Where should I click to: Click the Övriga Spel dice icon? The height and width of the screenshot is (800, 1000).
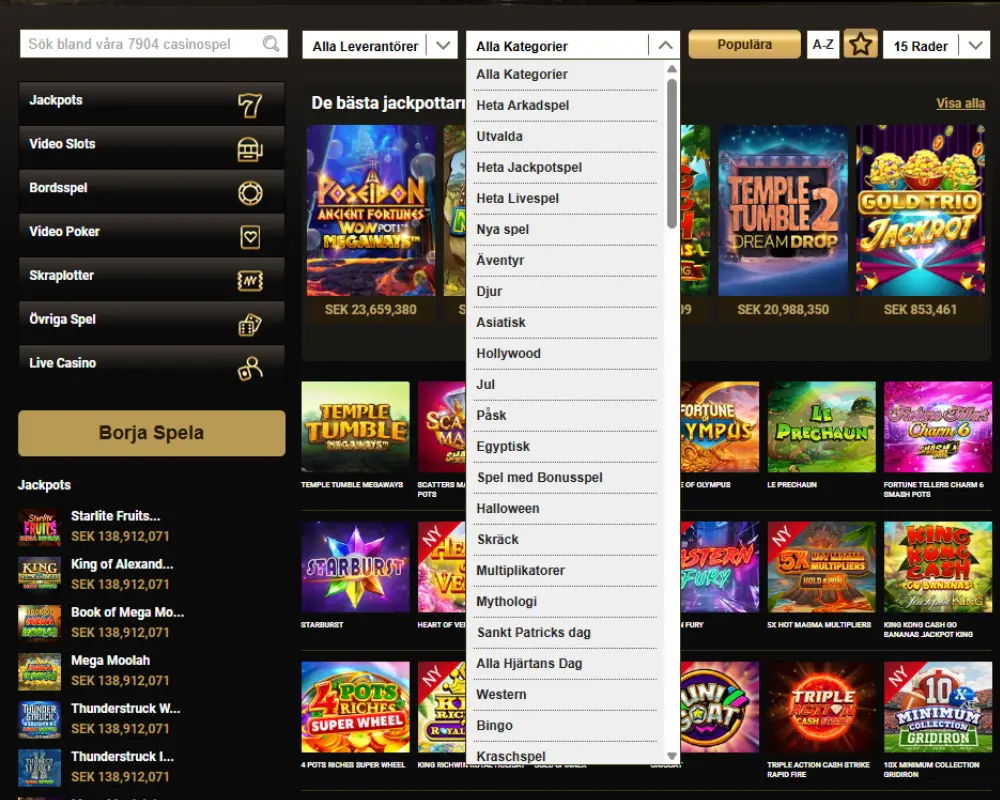[250, 325]
